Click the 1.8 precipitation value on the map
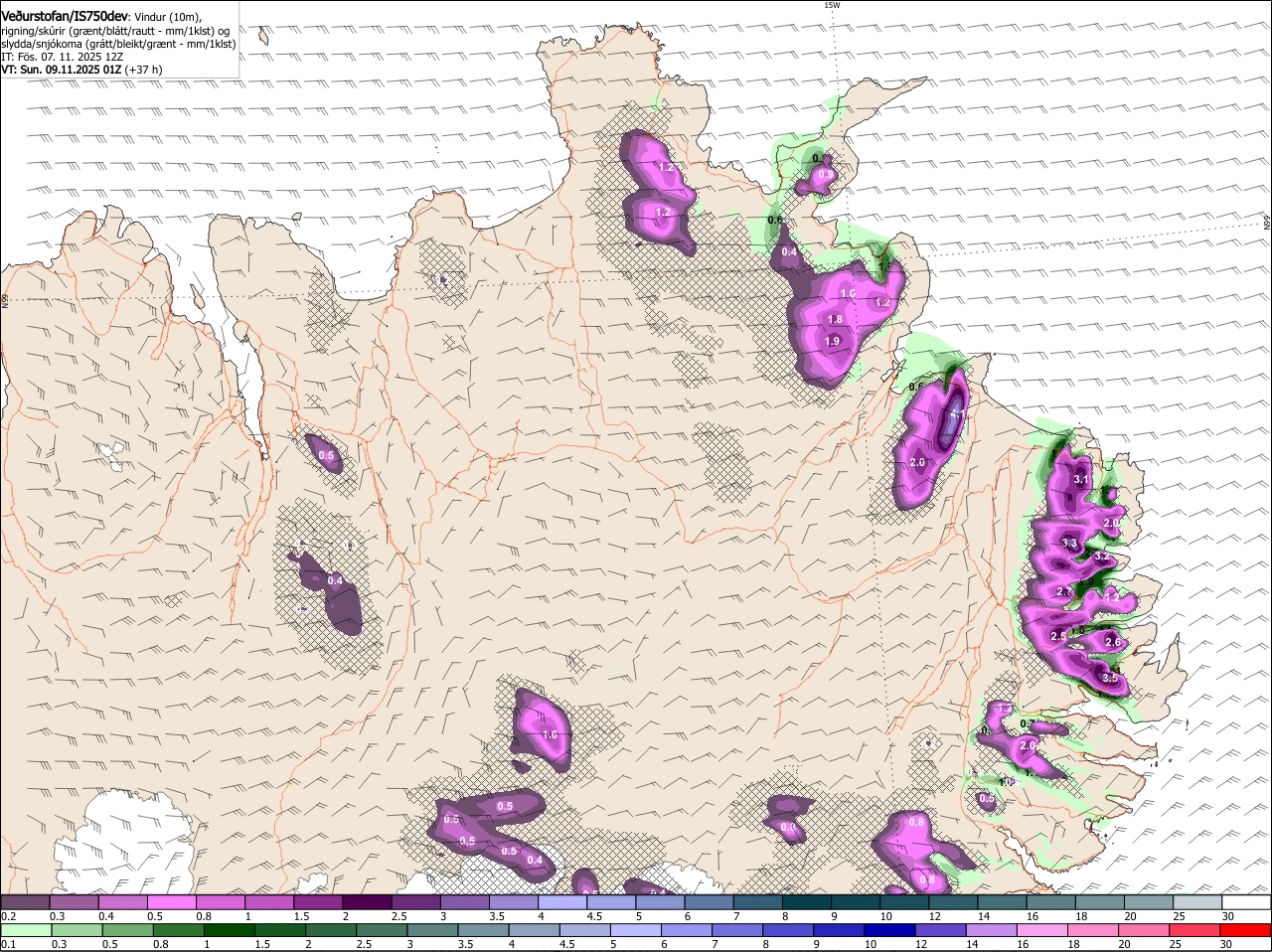1272x952 pixels. click(835, 319)
